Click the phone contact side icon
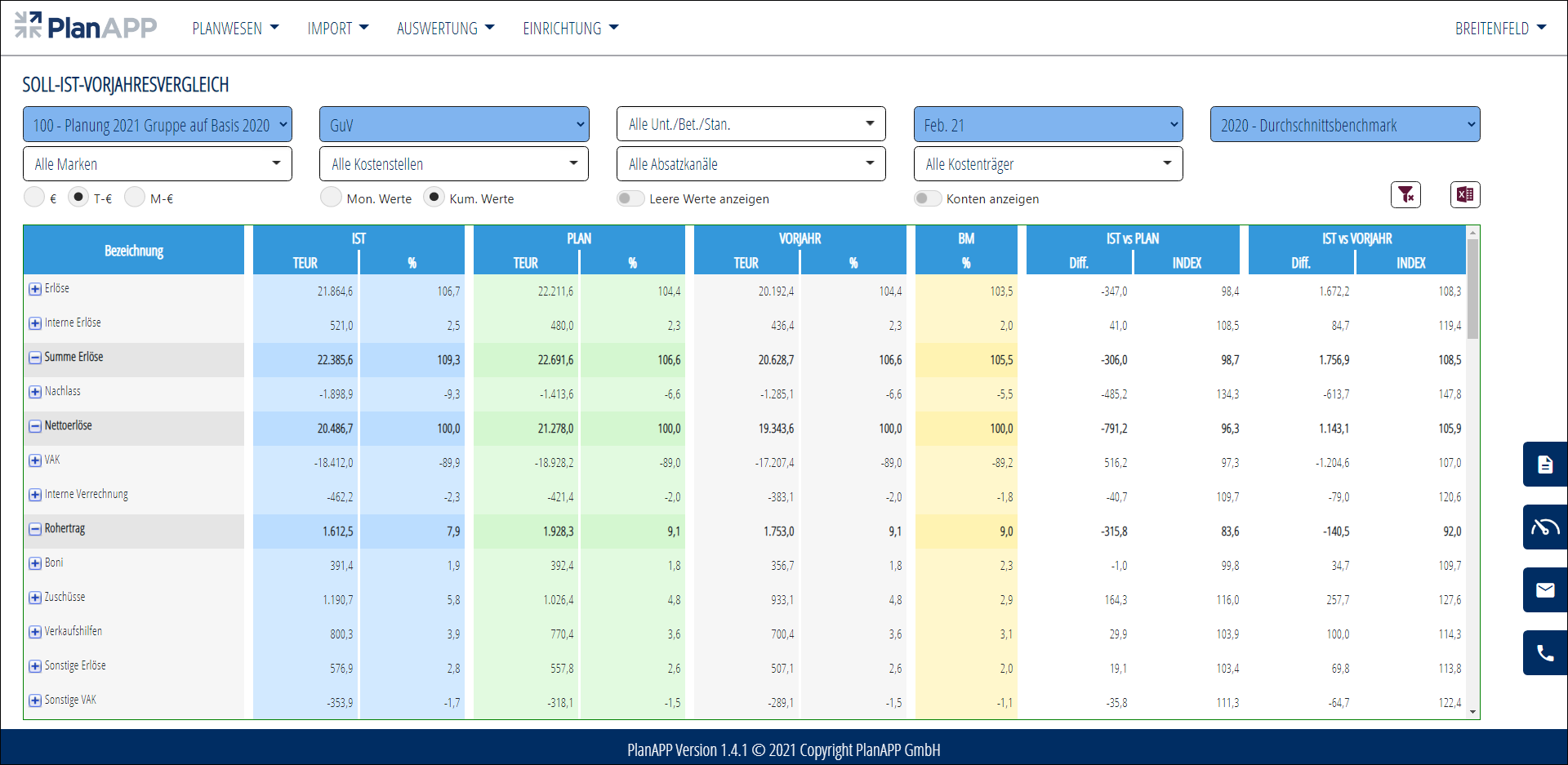 click(1544, 653)
